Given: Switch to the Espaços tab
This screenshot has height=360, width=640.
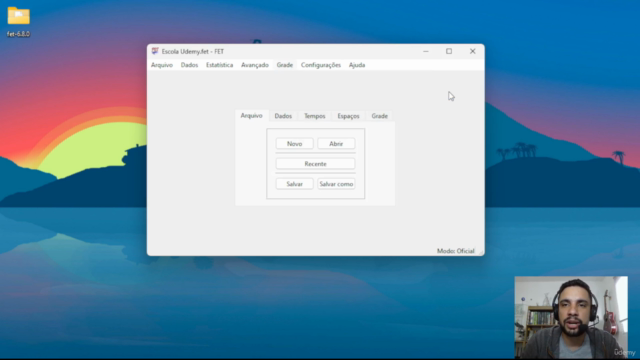Looking at the screenshot, I should 348,116.
